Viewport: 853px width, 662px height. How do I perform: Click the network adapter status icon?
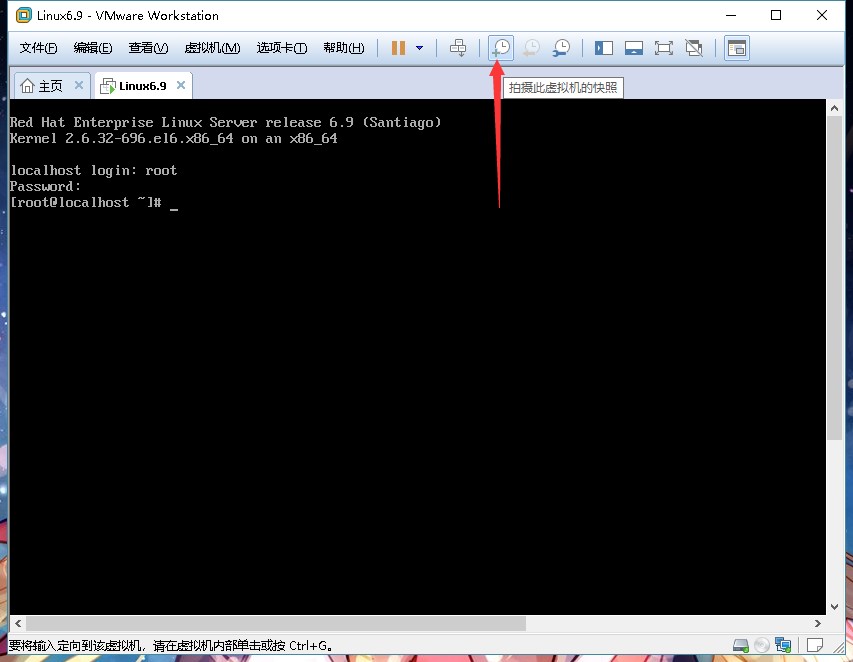783,646
